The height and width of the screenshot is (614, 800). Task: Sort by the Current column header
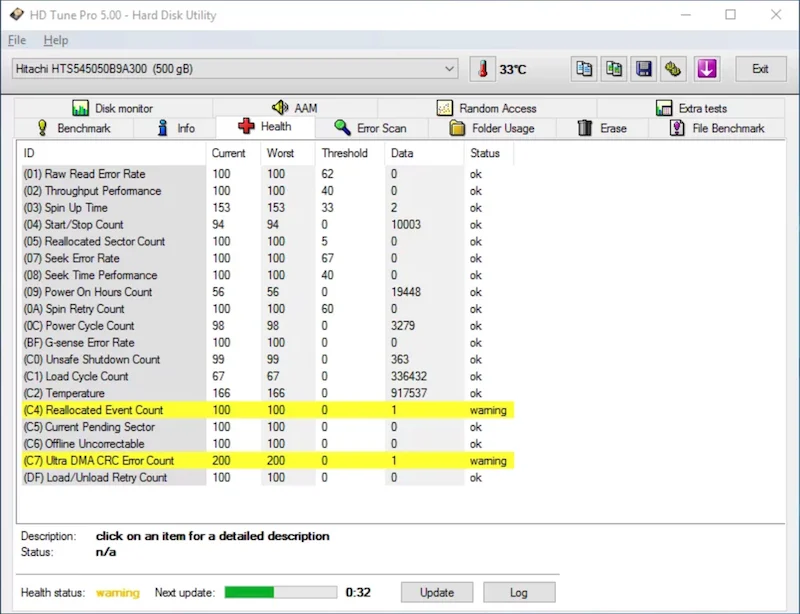click(233, 153)
